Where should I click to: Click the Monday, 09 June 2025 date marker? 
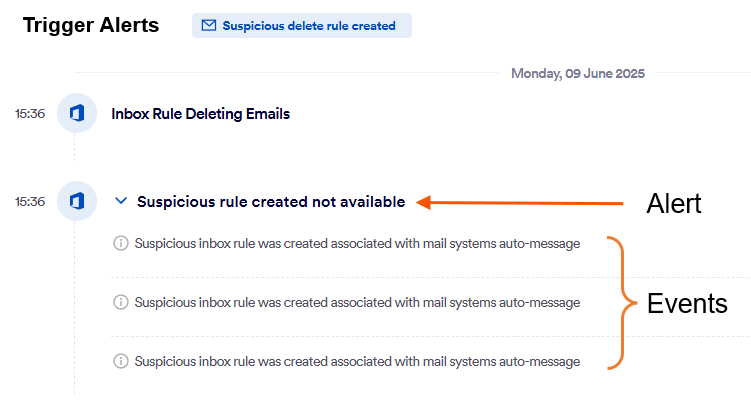578,73
